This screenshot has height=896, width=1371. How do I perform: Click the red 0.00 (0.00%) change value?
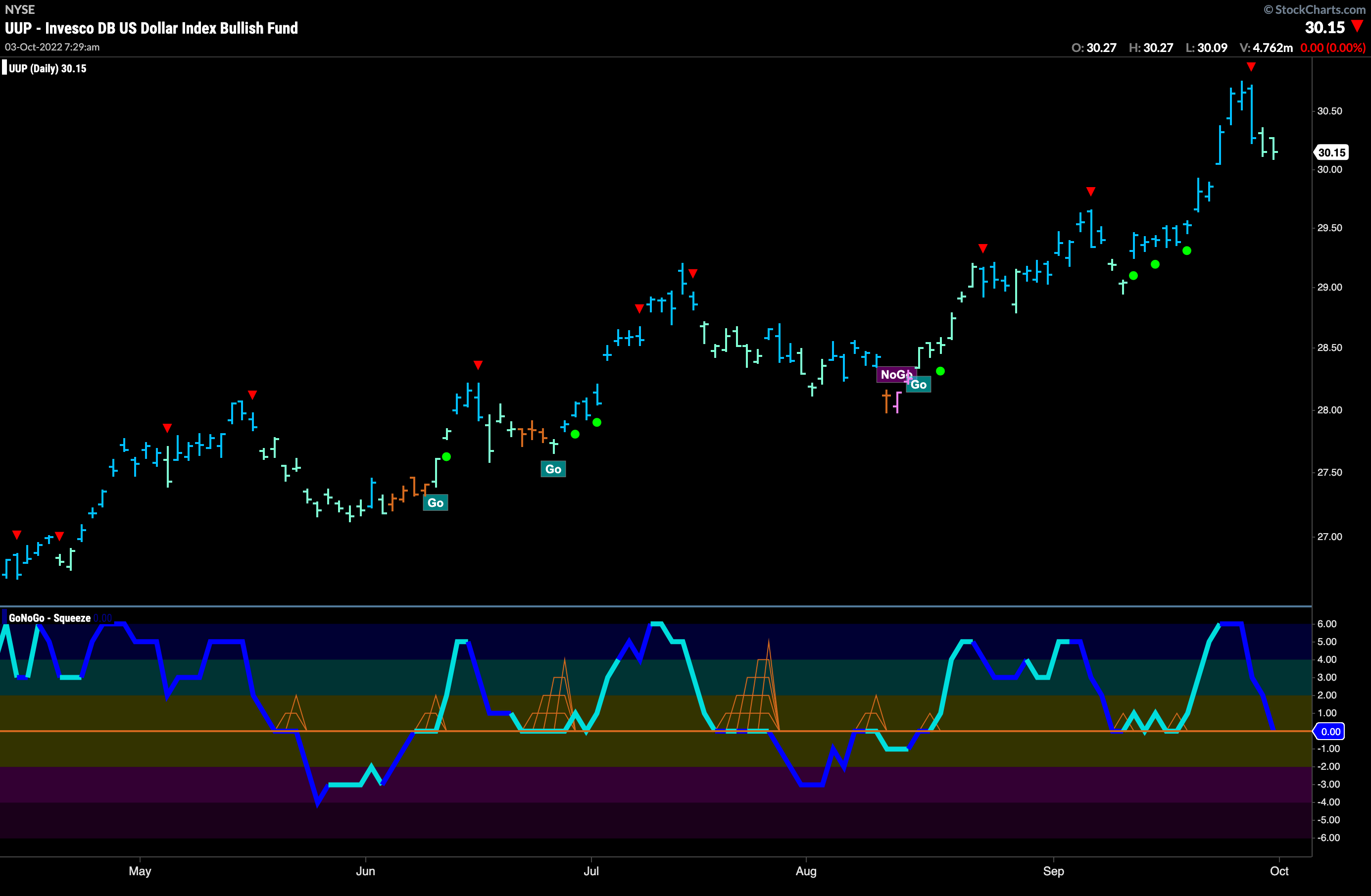click(1332, 48)
